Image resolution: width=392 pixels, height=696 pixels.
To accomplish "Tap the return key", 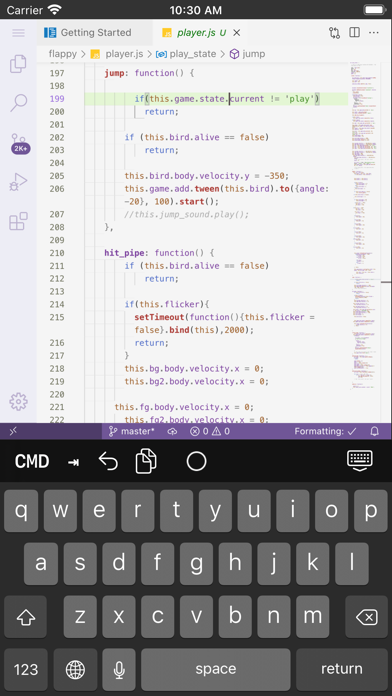I will point(342,669).
